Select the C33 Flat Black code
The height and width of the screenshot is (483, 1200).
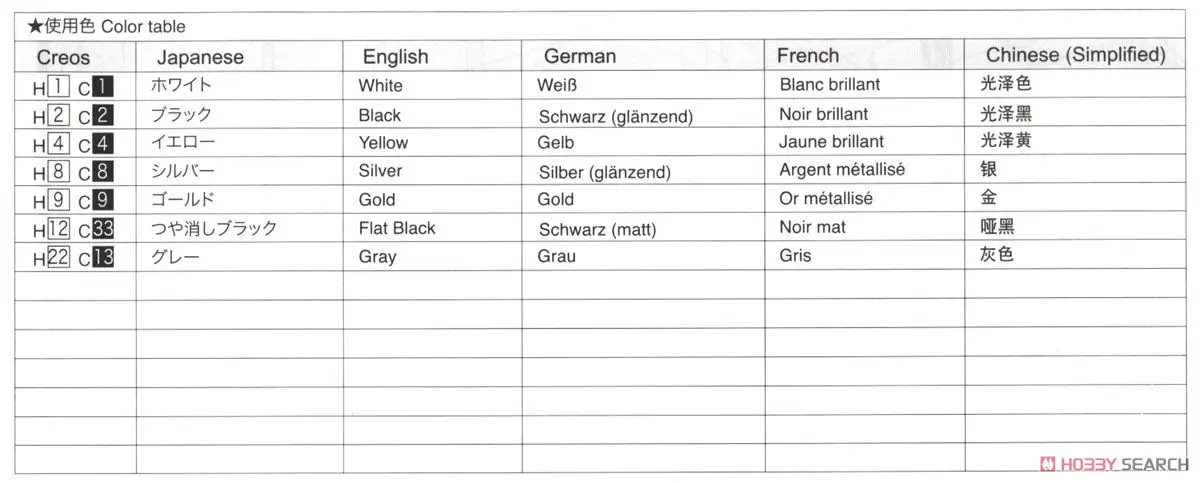tap(103, 229)
